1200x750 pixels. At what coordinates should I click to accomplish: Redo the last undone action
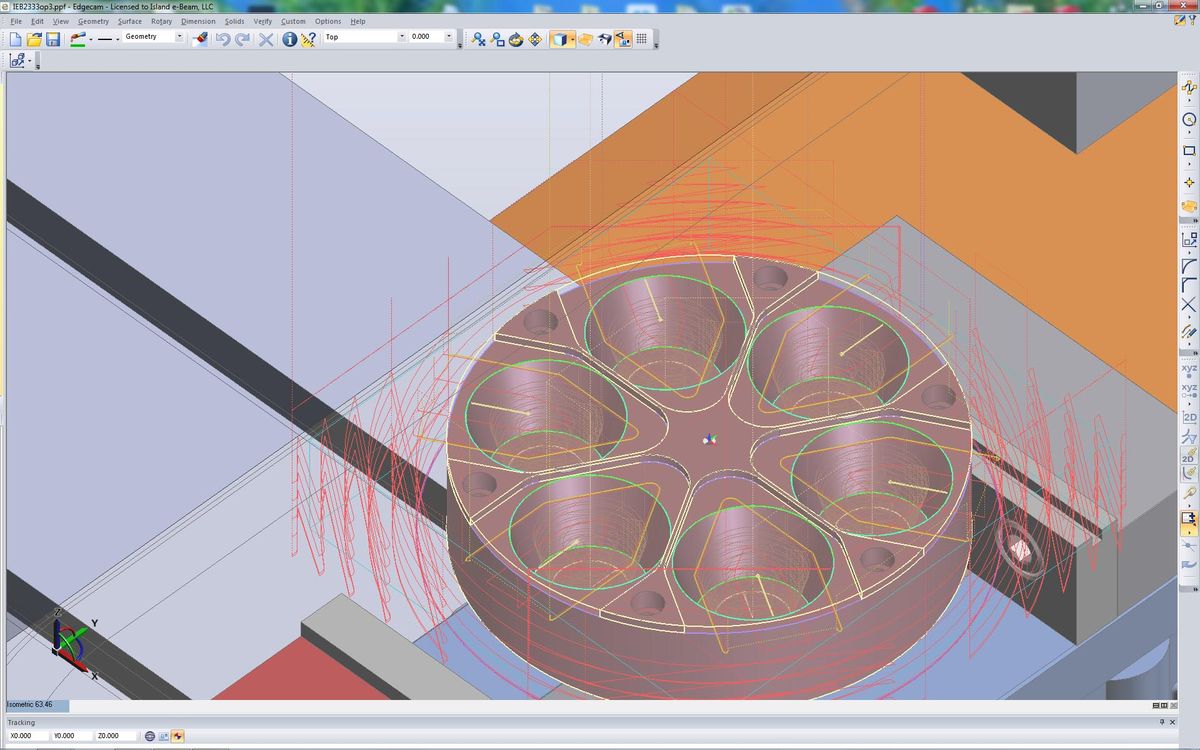click(x=242, y=39)
